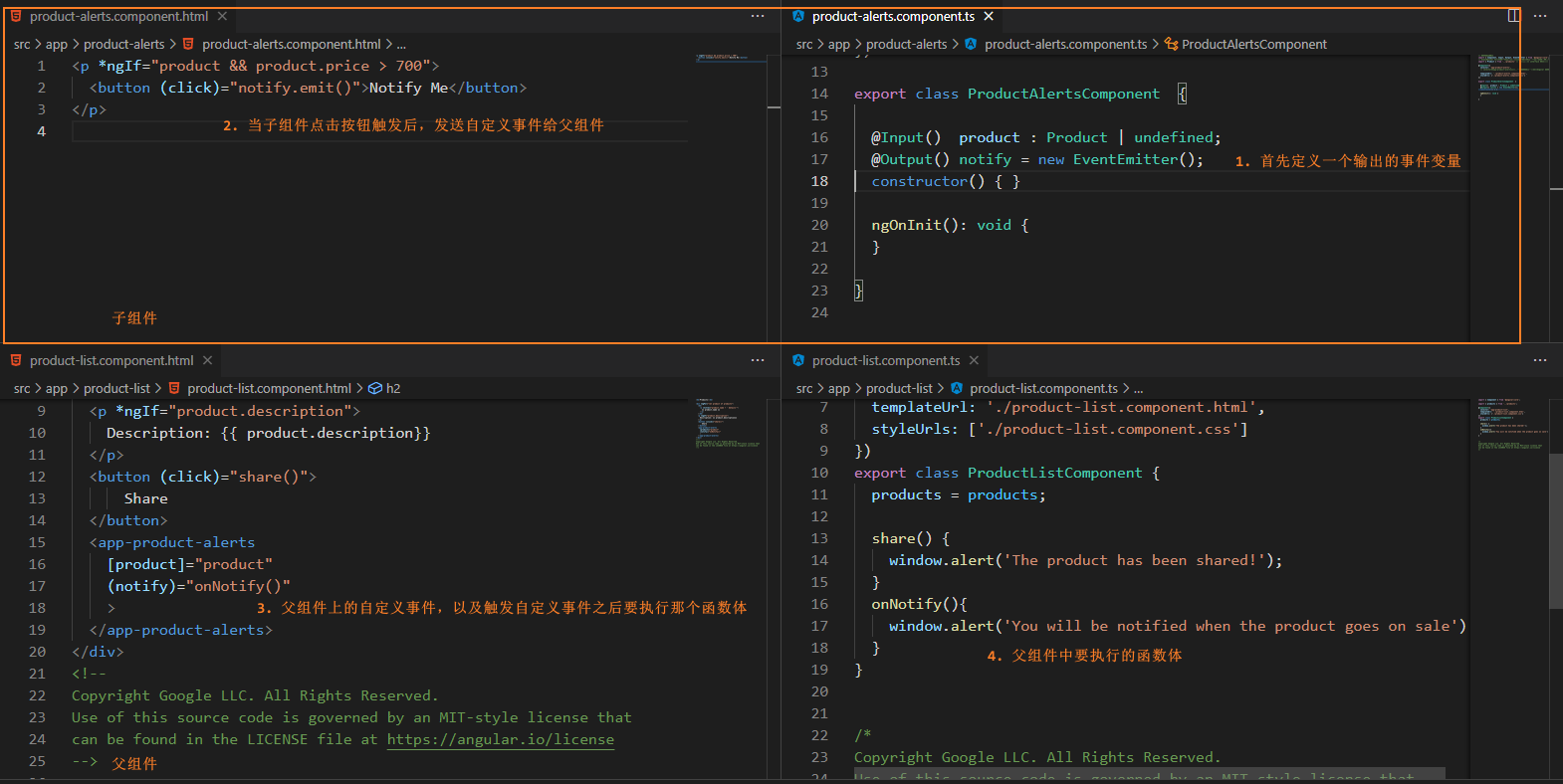Click the '(notify)="onNotify()"' line
The width and height of the screenshot is (1563, 784).
[198, 586]
